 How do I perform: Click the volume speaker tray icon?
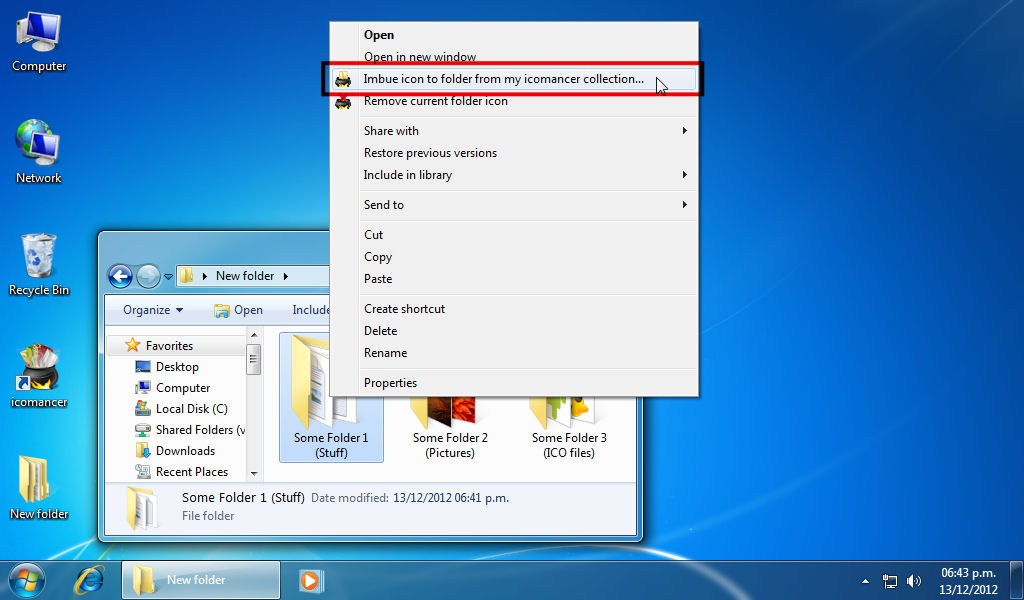[914, 581]
